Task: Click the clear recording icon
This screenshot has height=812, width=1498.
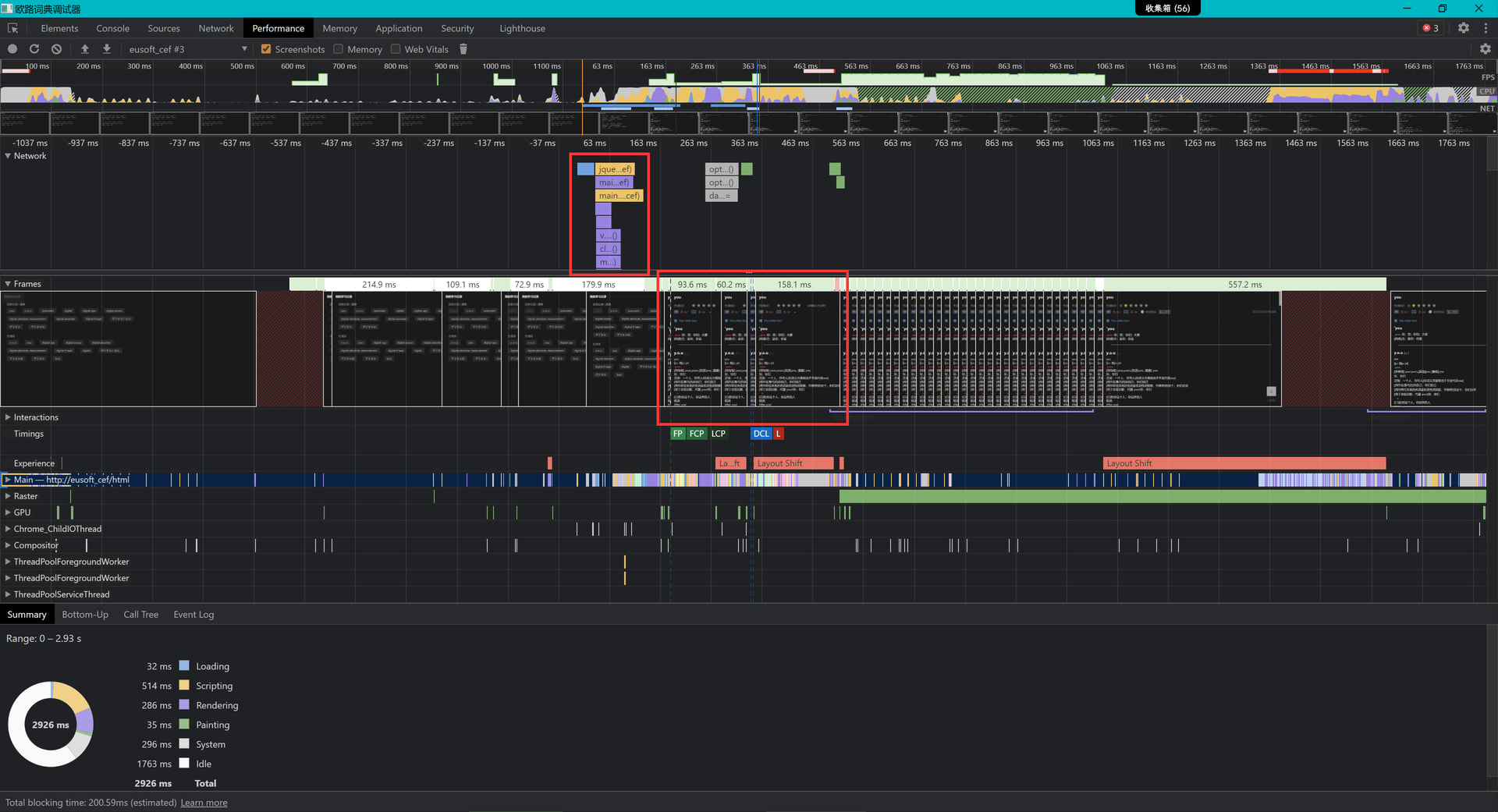Action: coord(56,49)
